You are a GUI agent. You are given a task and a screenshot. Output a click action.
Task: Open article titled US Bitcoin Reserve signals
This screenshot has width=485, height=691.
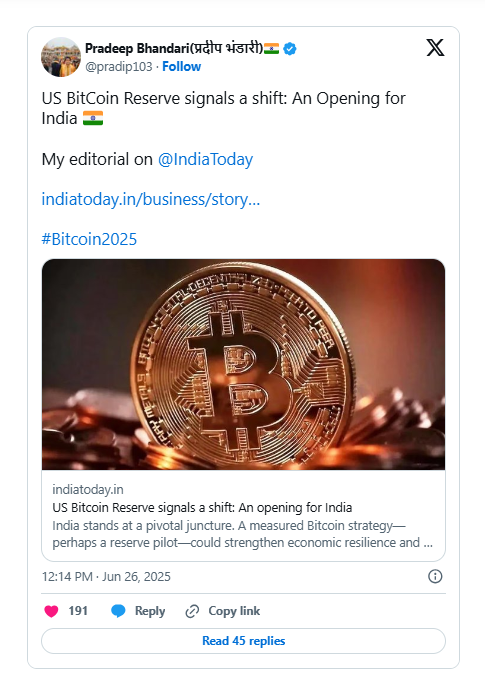[x=202, y=508]
